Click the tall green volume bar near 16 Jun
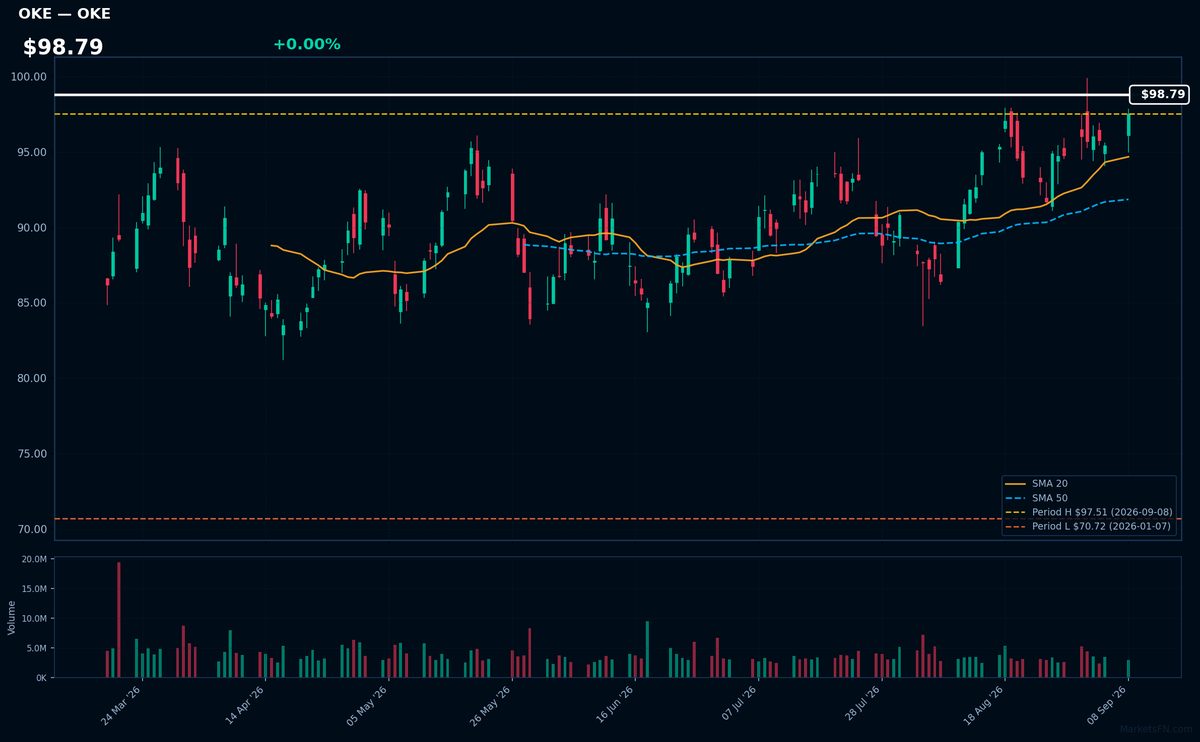The image size is (1200, 742). click(x=647, y=649)
